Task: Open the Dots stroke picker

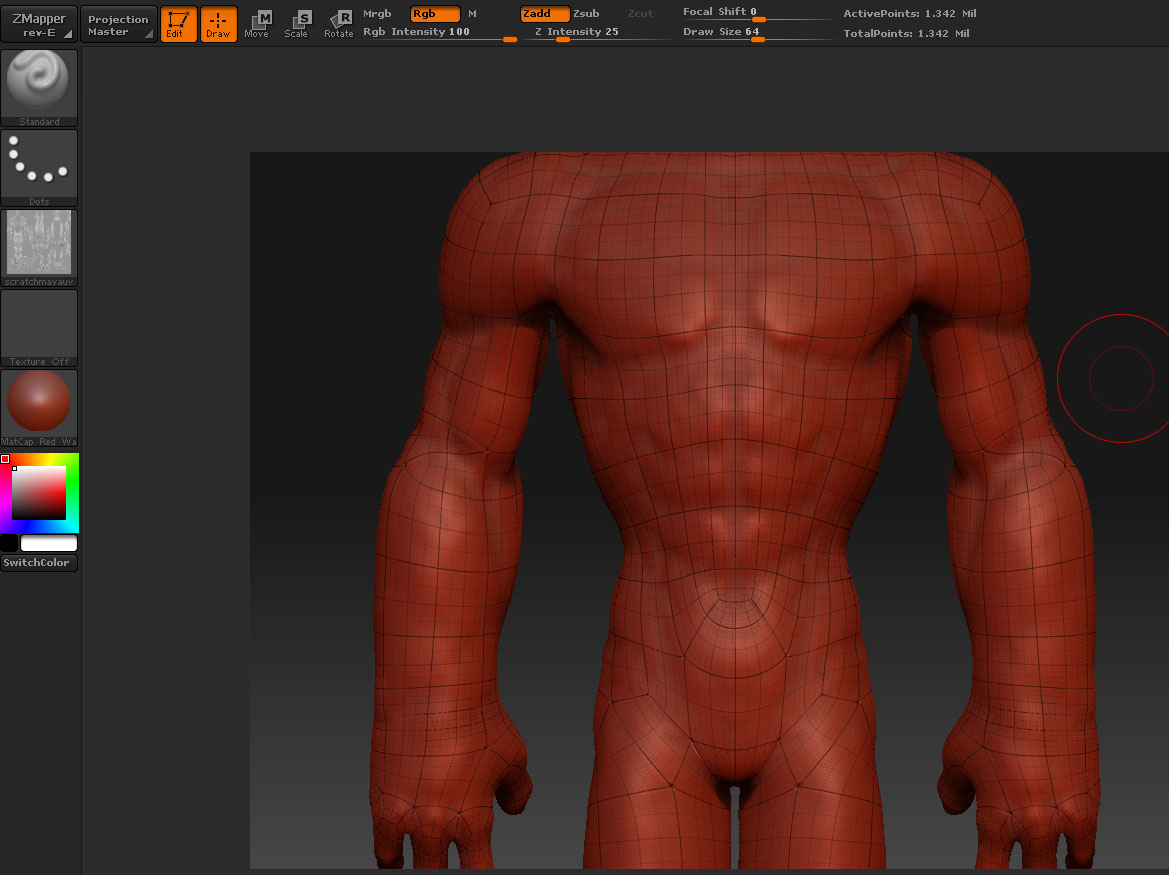Action: pos(39,168)
